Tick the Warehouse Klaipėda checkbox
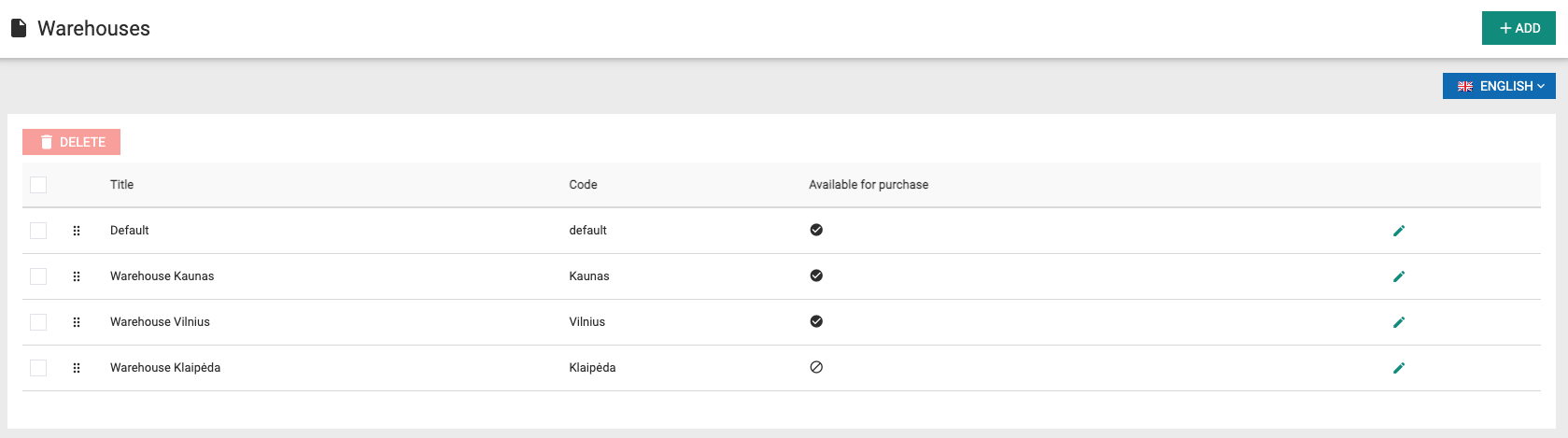 click(x=38, y=368)
